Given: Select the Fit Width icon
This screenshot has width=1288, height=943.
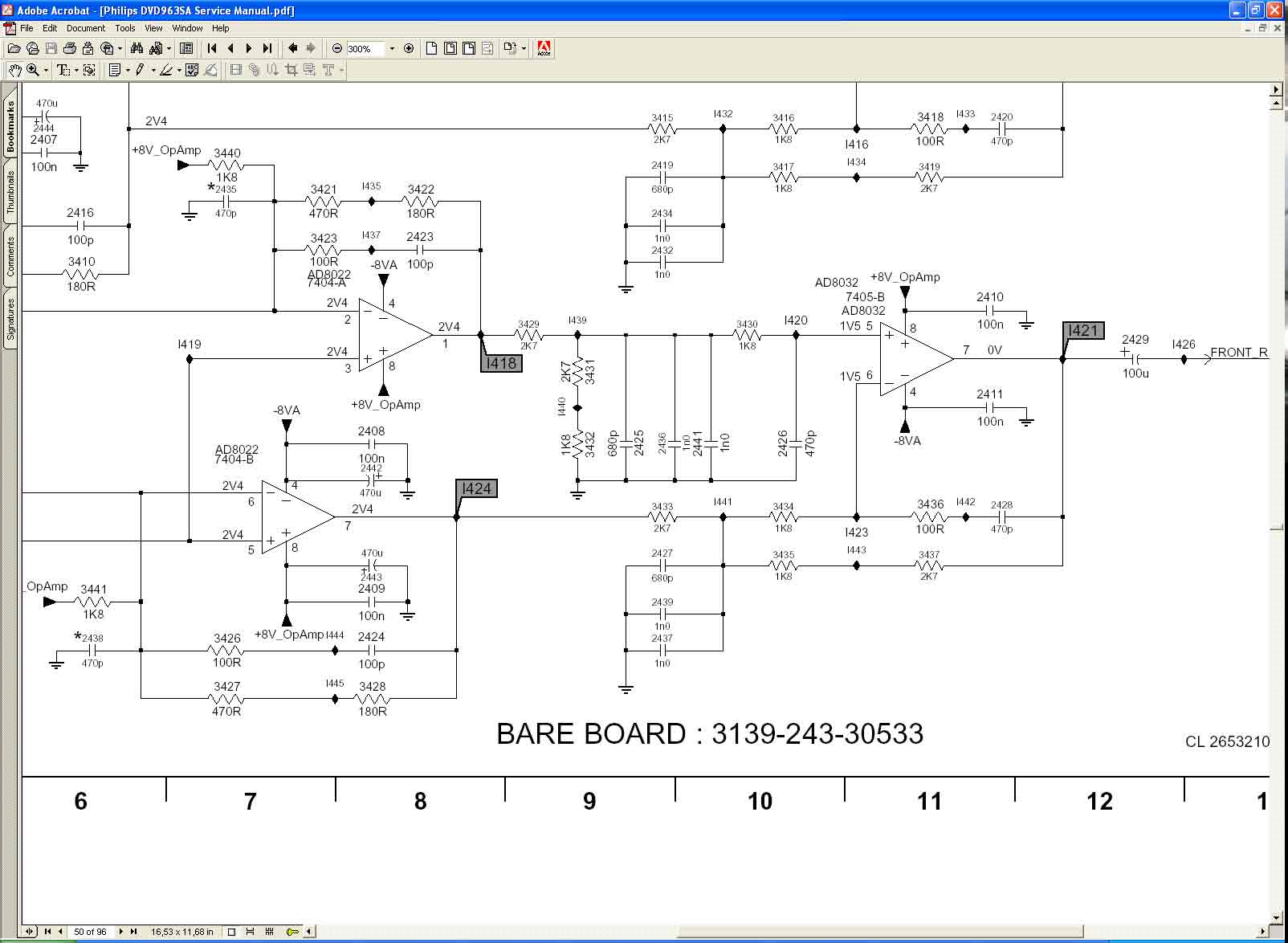Looking at the screenshot, I should pos(468,48).
